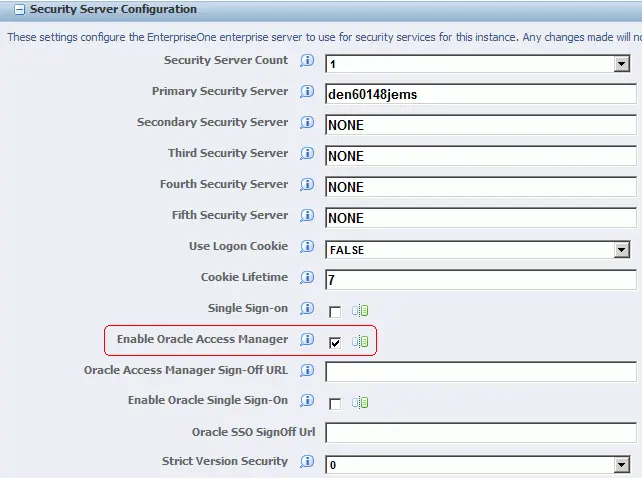Screen dimensions: 642x478
Task: Click the Secondary Security Server label
Action: pos(212,122)
